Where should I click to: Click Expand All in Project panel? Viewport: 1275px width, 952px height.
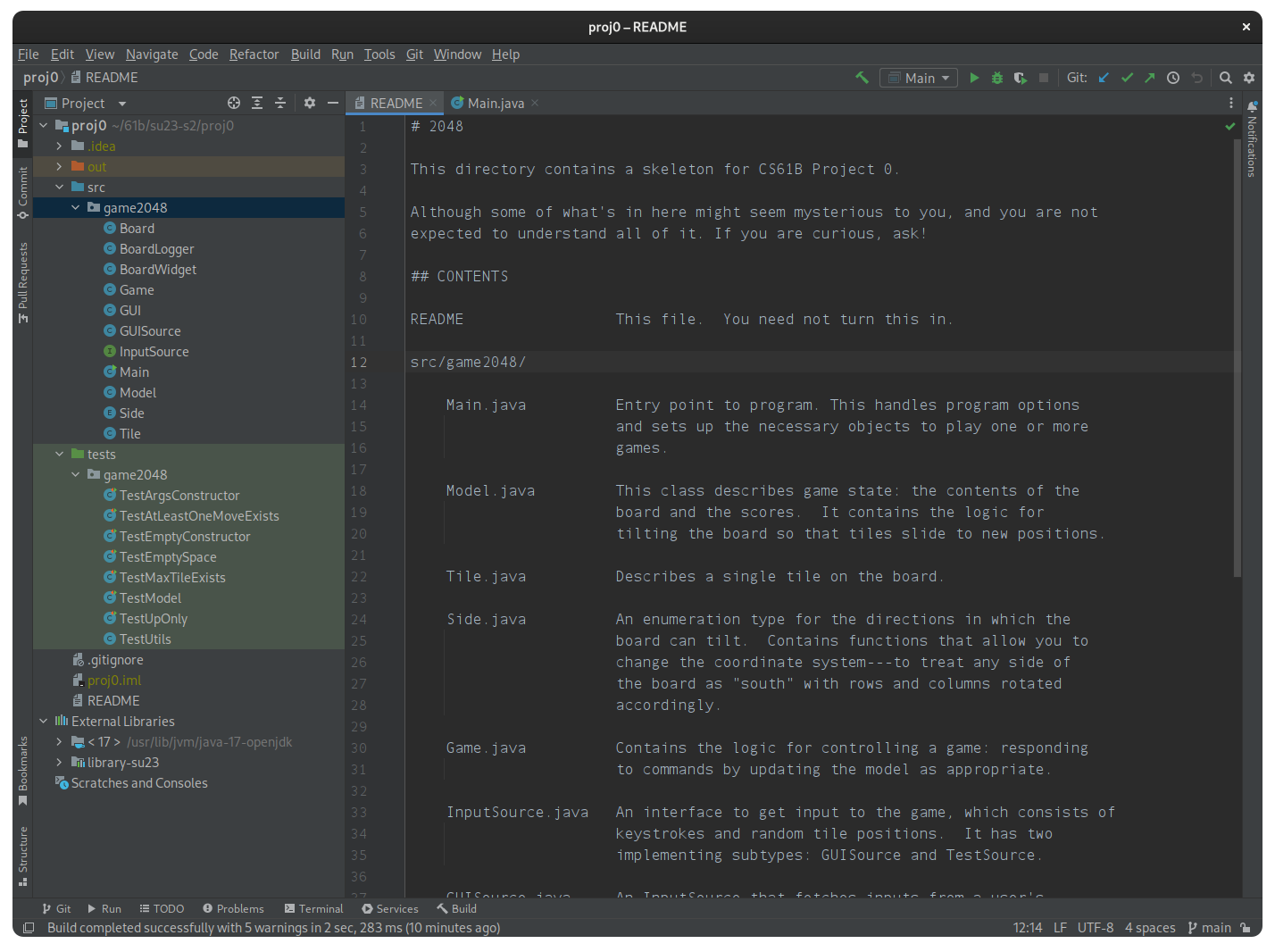tap(257, 103)
